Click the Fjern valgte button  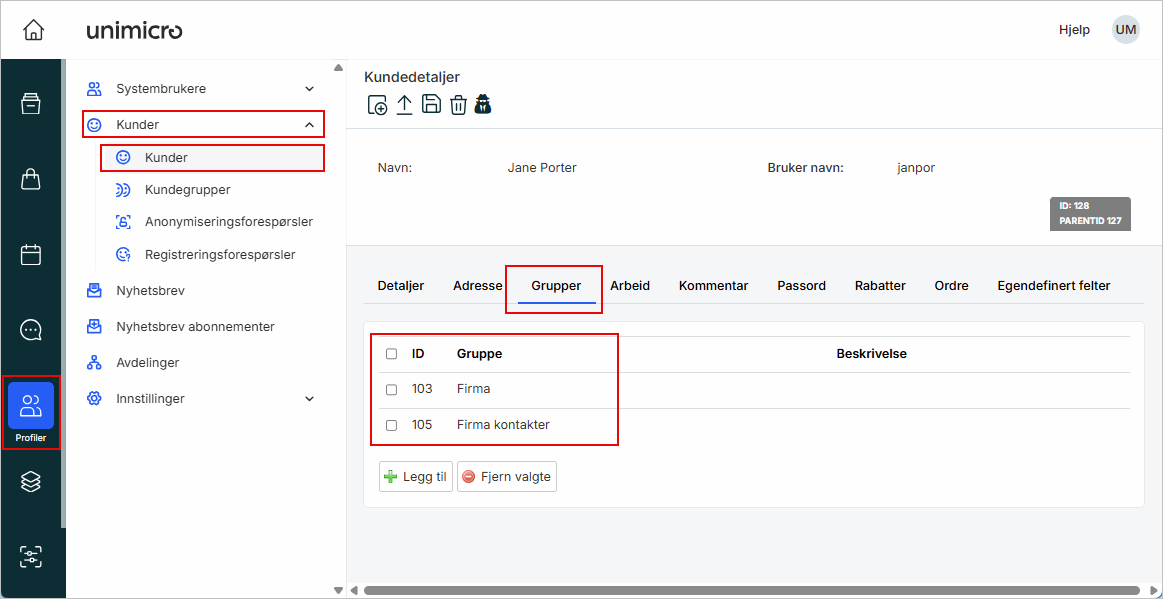pos(507,477)
